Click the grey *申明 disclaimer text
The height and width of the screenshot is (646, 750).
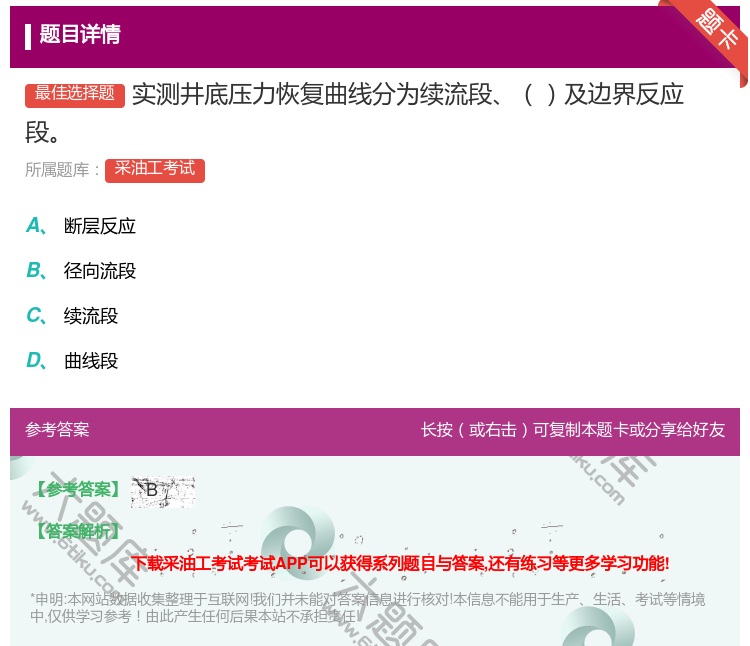(x=367, y=607)
